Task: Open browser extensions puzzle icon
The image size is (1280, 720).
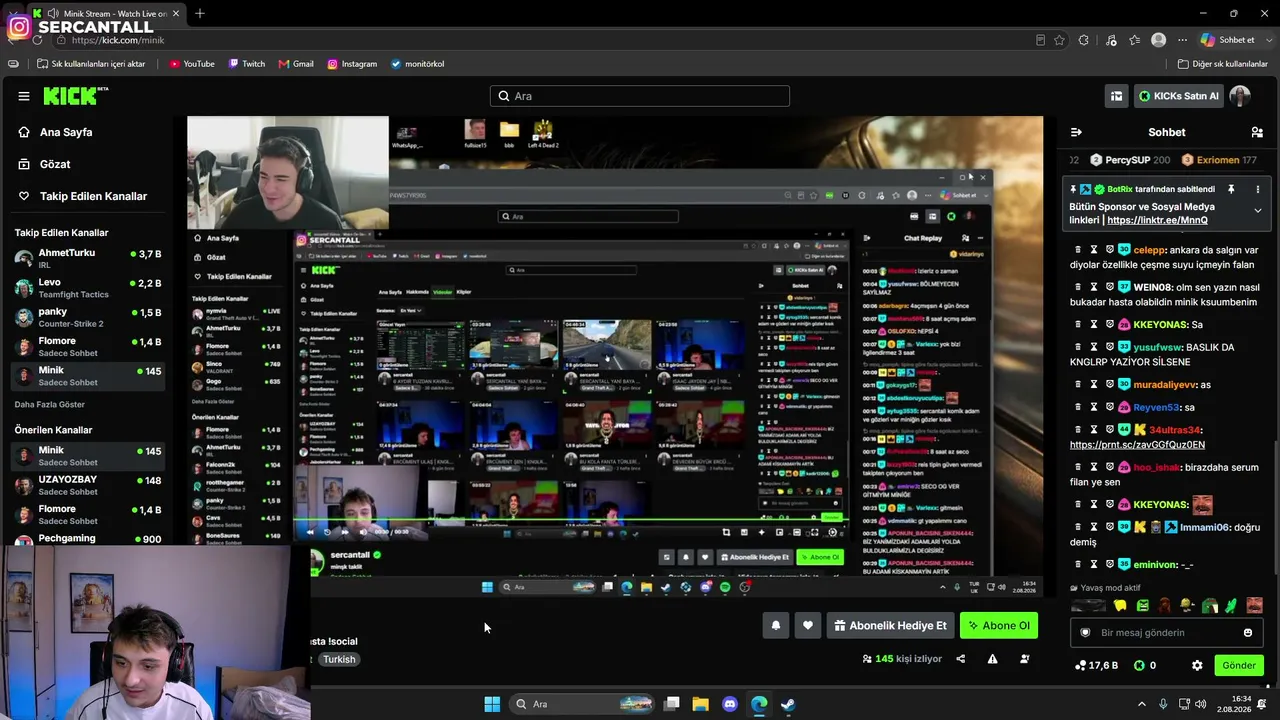Action: [1084, 40]
